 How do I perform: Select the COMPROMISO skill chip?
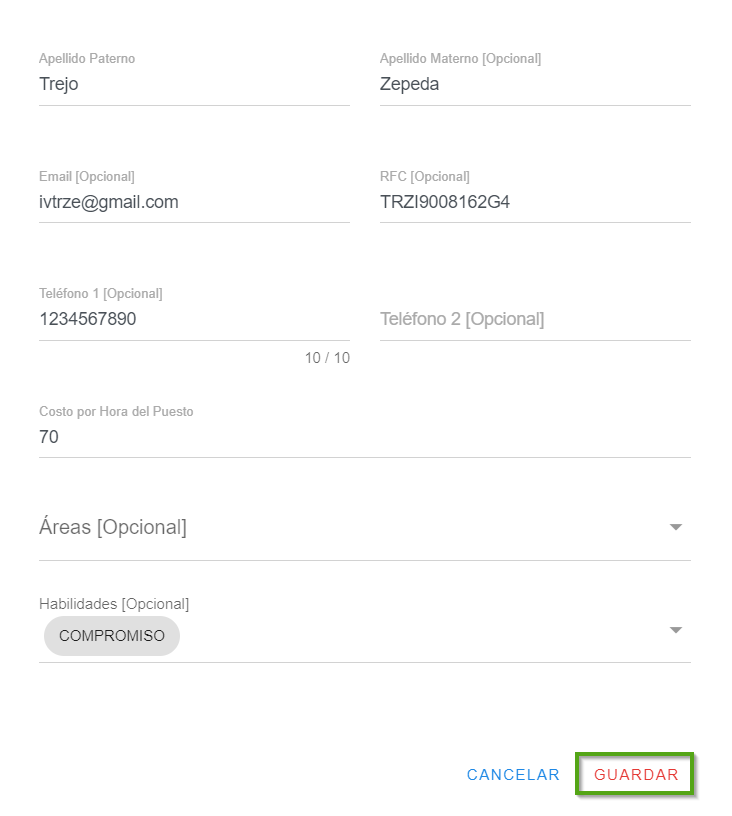pyautogui.click(x=112, y=636)
